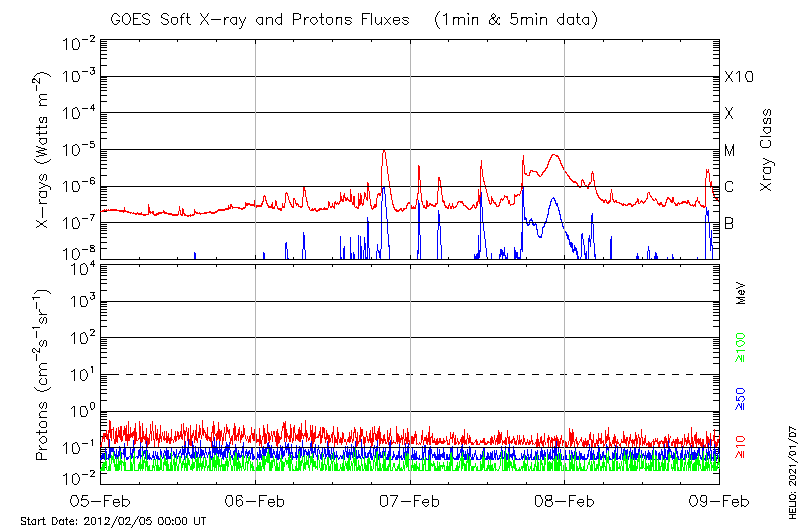Select the 06-Feb date tick label
The width and height of the screenshot is (800, 530).
click(x=256, y=501)
